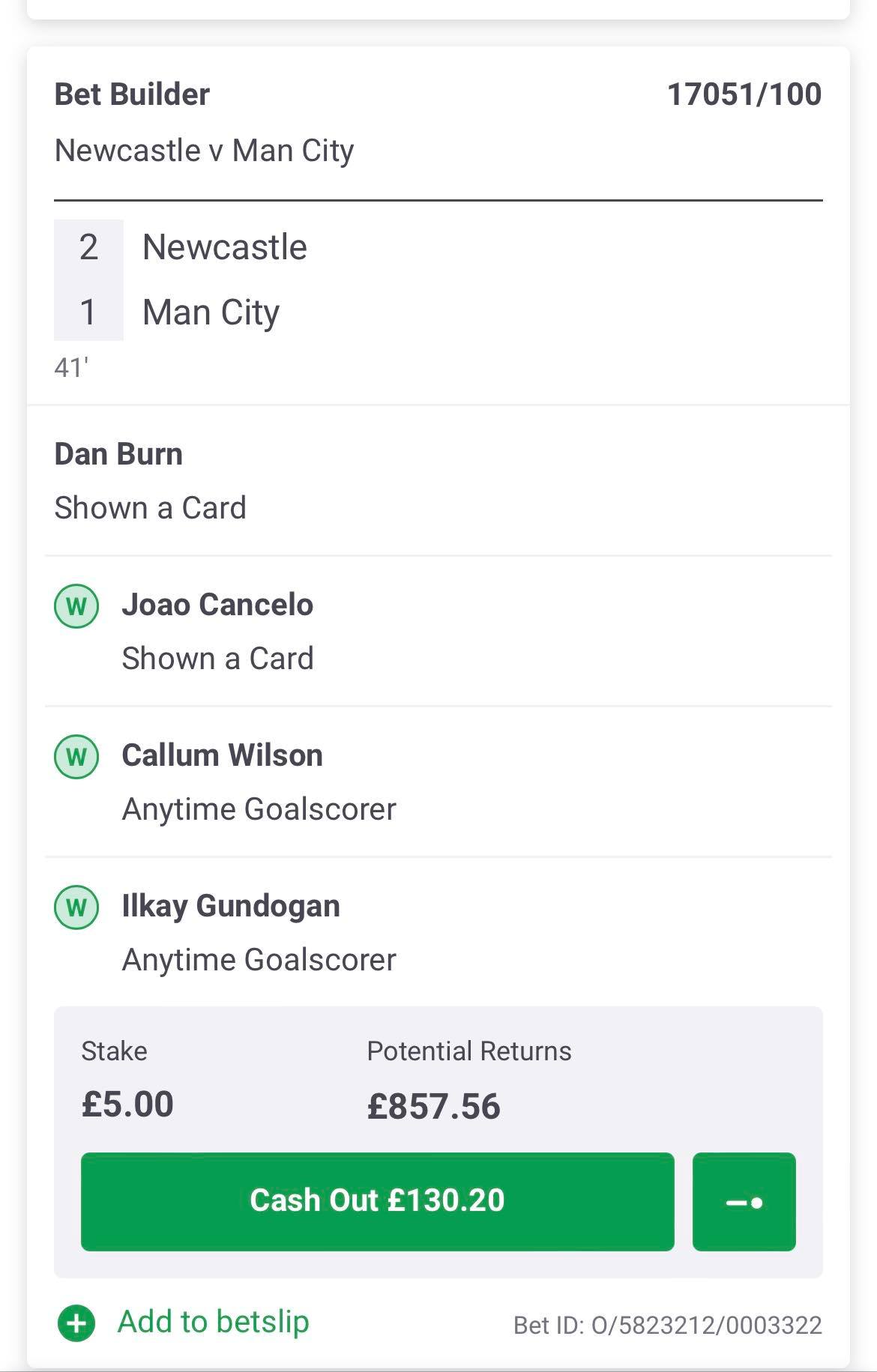877x1372 pixels.
Task: Click the Bet ID reference text
Action: (668, 1325)
